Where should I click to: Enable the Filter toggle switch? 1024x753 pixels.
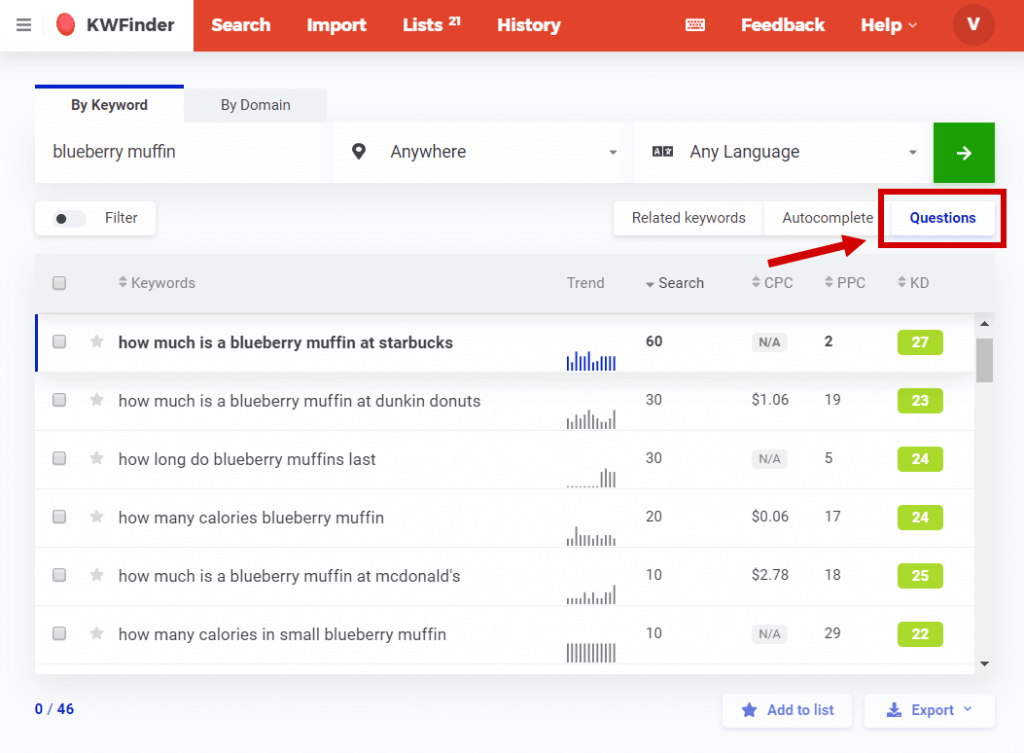coord(68,218)
